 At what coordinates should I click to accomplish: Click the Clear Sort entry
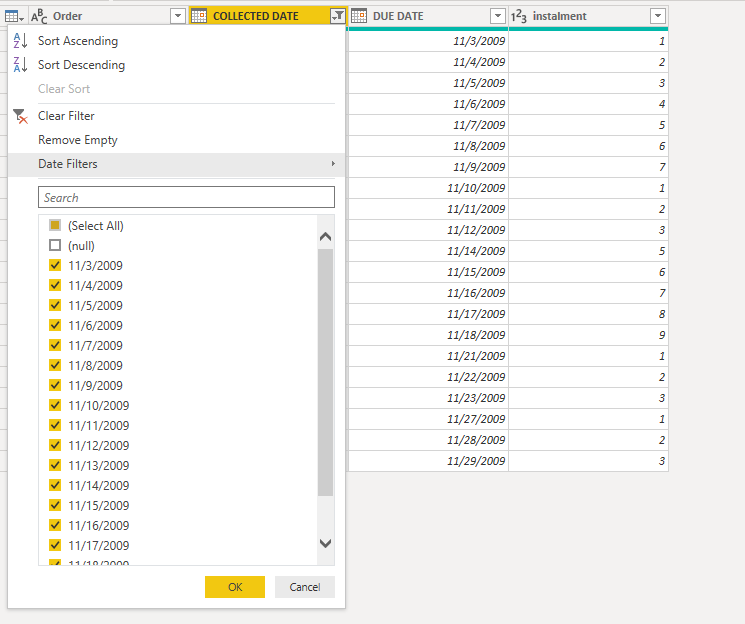(x=64, y=89)
